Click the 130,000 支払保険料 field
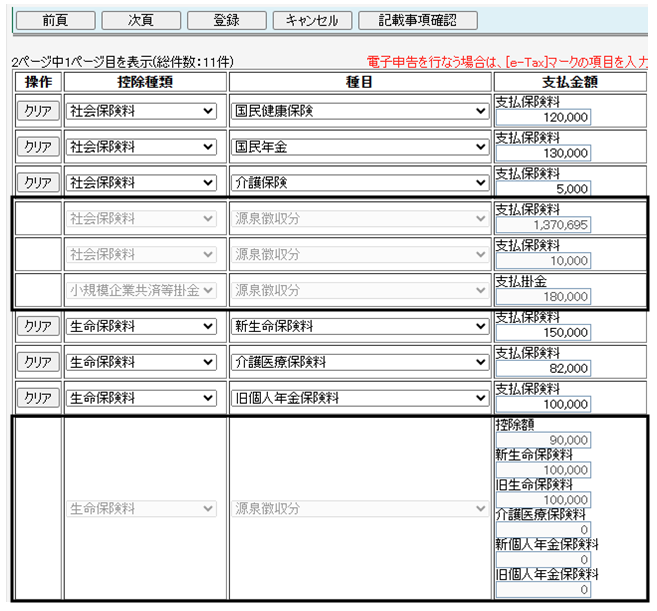This screenshot has width=657, height=611. coord(543,153)
